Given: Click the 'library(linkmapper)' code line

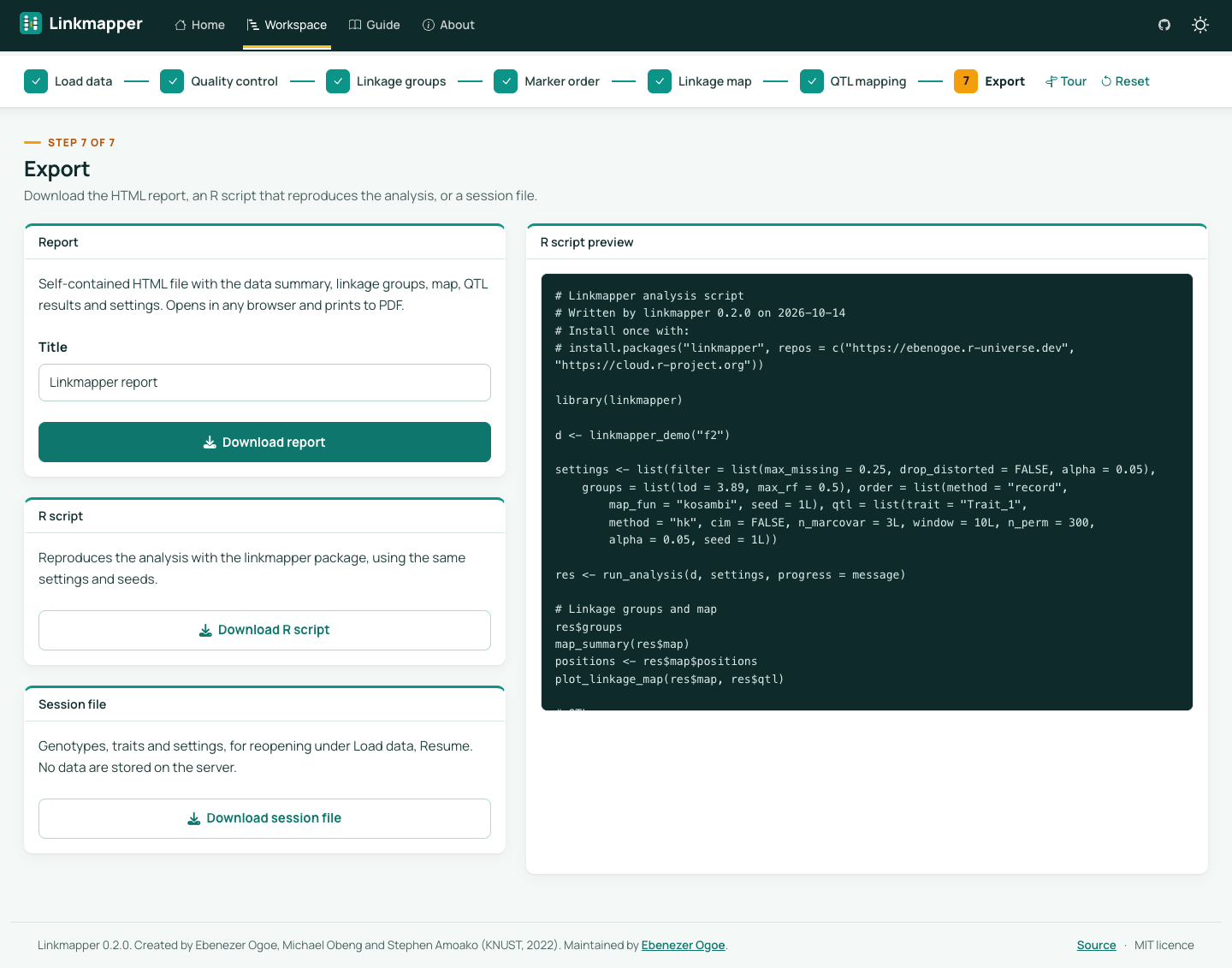Looking at the screenshot, I should 619,401.
